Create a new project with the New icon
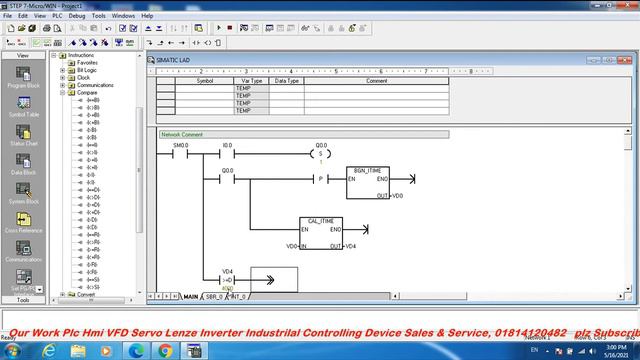The height and width of the screenshot is (360, 640). (11, 28)
